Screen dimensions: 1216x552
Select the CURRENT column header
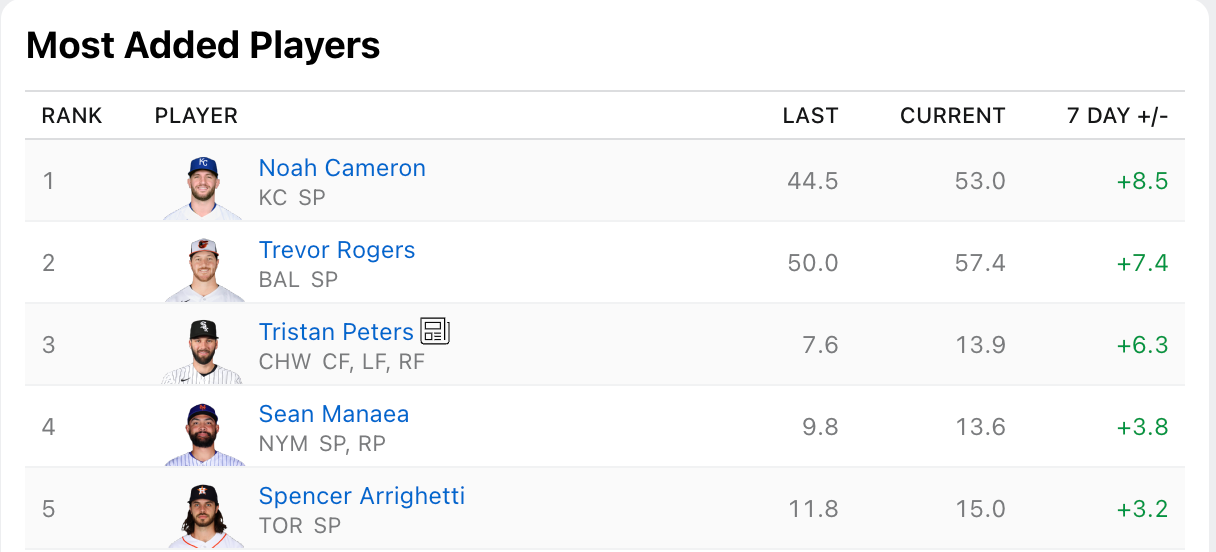(953, 116)
